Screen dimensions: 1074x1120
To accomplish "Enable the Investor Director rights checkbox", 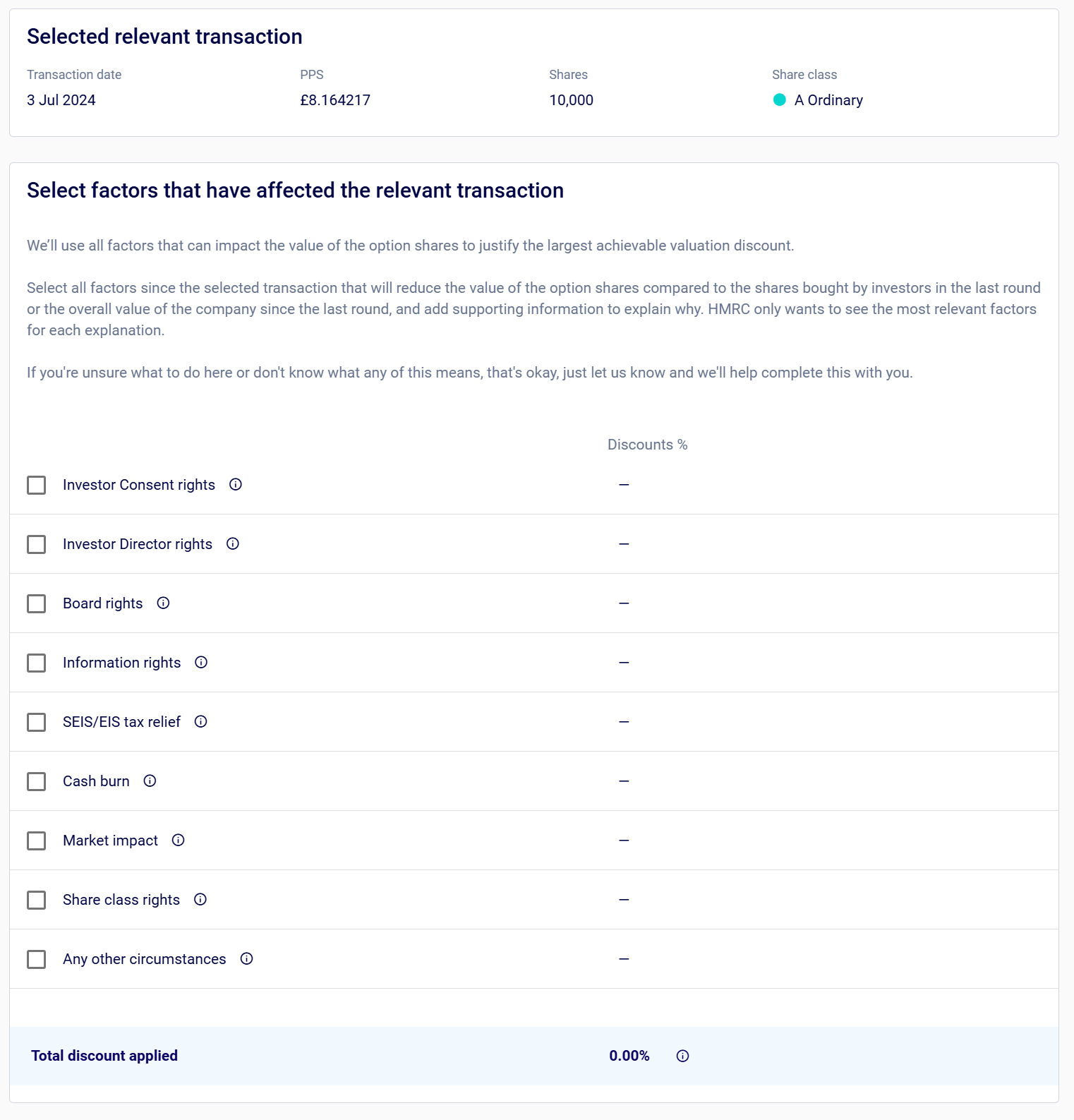I will pyautogui.click(x=37, y=545).
